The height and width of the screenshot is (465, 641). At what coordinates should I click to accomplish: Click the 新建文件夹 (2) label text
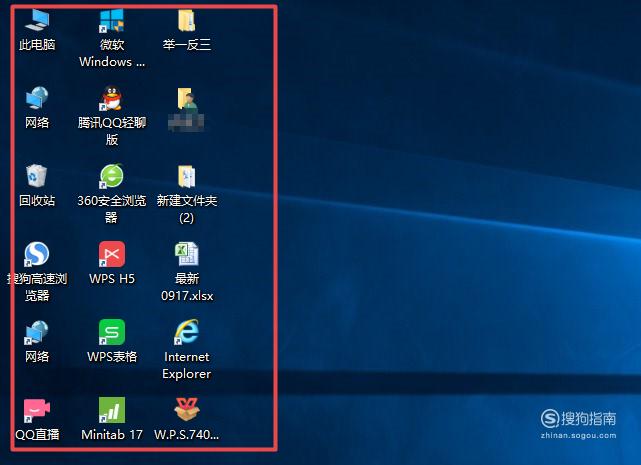pos(187,209)
